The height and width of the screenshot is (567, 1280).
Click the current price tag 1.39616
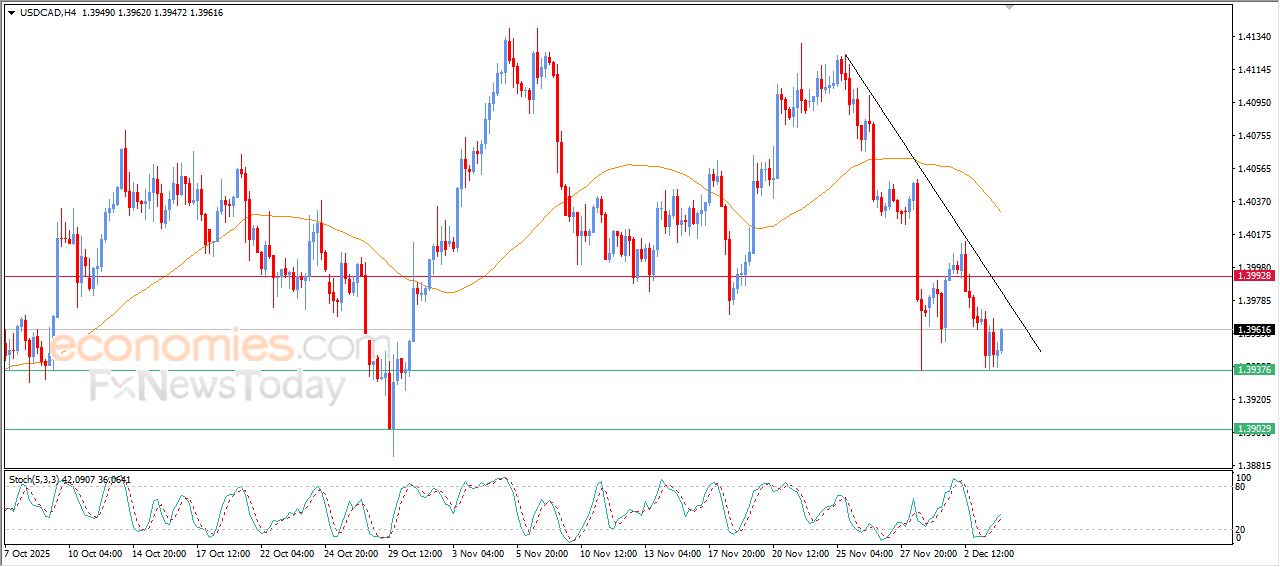point(1253,329)
